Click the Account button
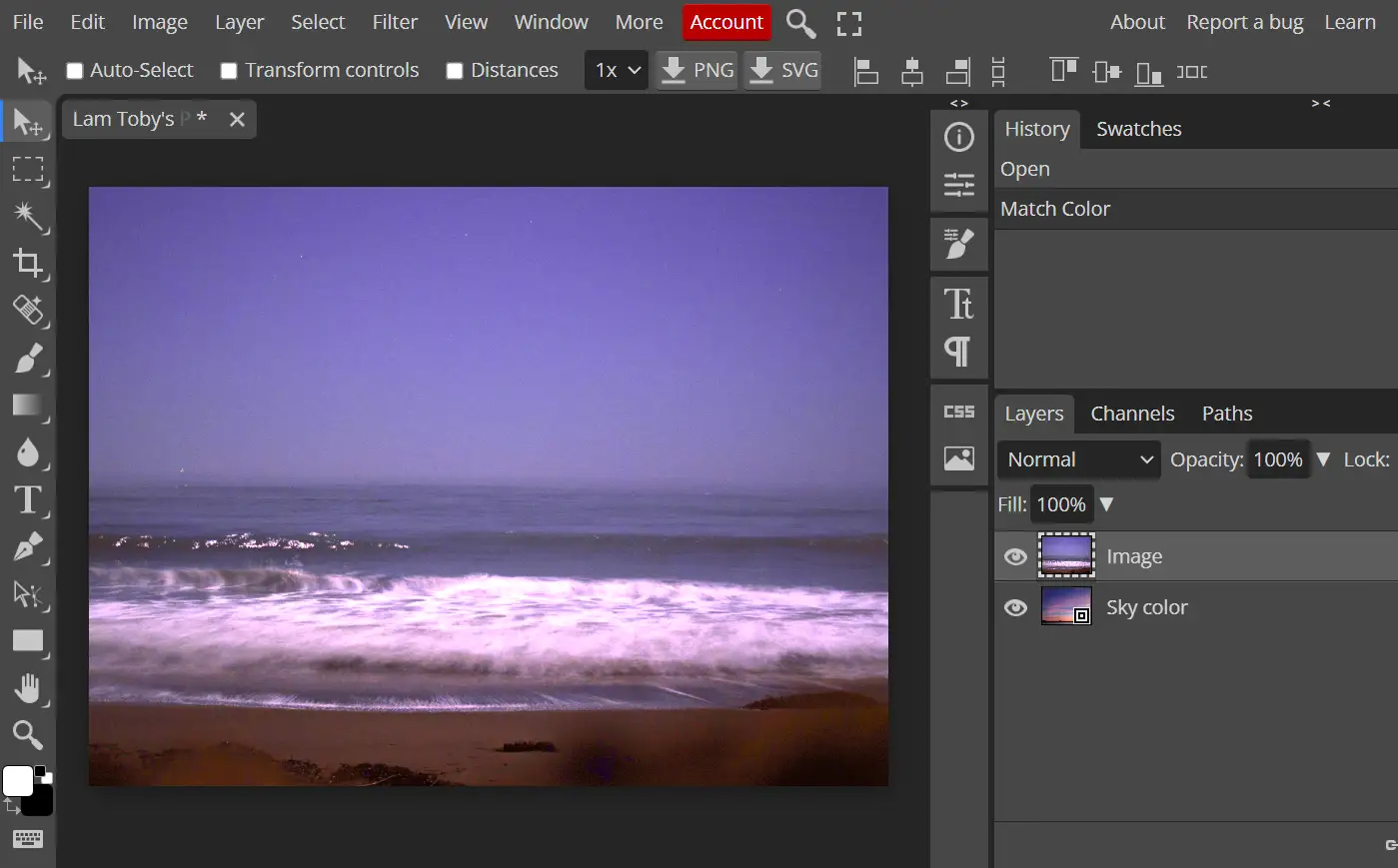 point(726,22)
